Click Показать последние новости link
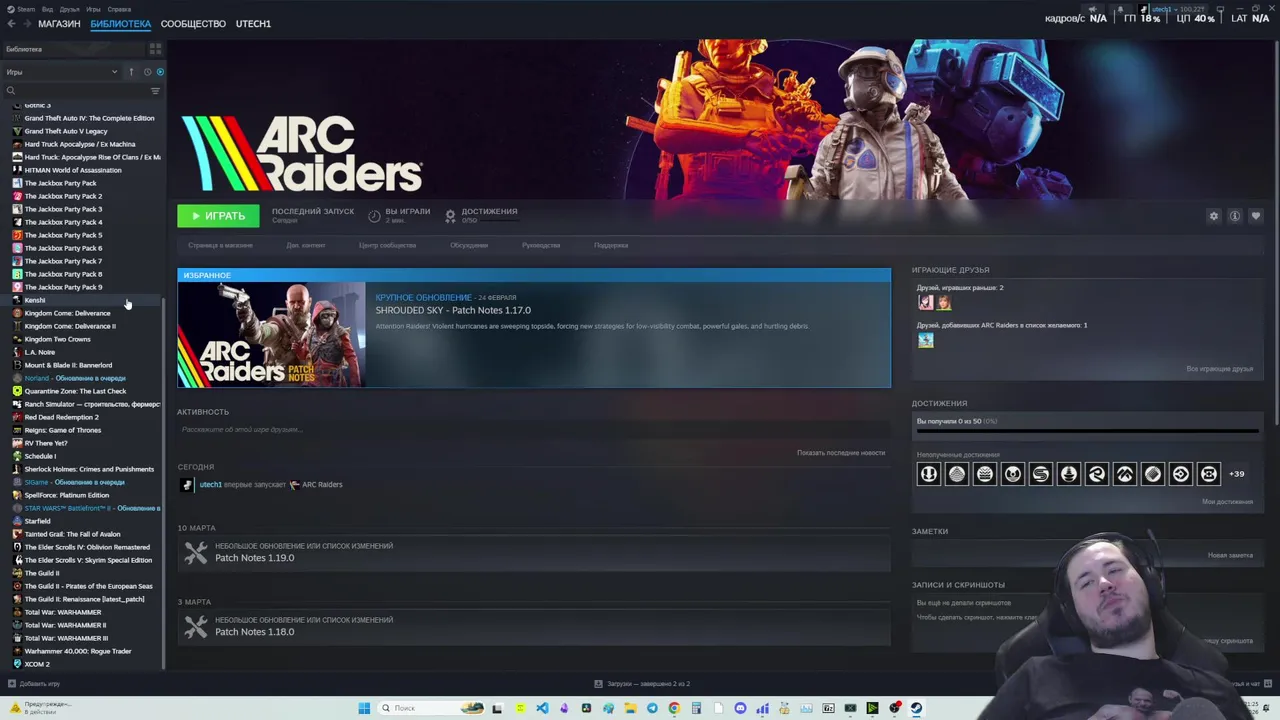 [841, 453]
